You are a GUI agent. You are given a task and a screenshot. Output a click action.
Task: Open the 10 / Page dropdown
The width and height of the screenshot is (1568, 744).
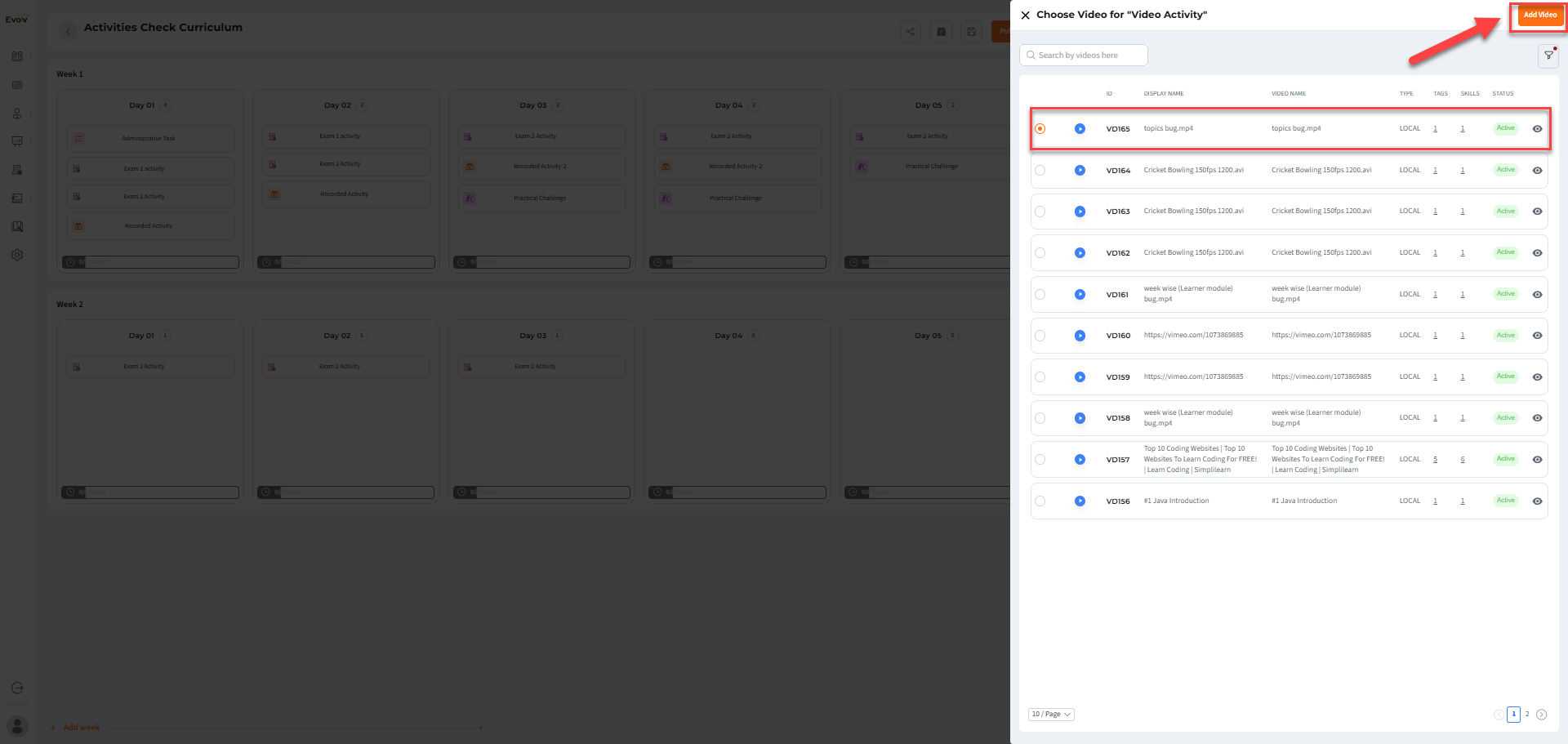coord(1051,715)
